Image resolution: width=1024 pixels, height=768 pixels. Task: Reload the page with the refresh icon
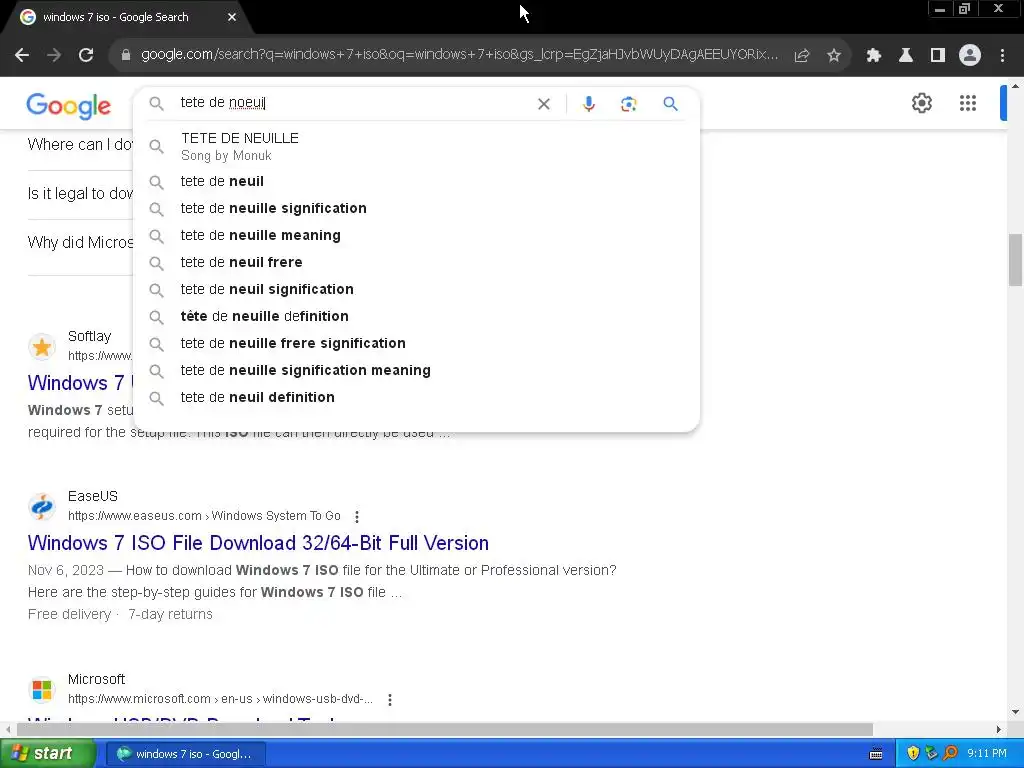click(86, 56)
